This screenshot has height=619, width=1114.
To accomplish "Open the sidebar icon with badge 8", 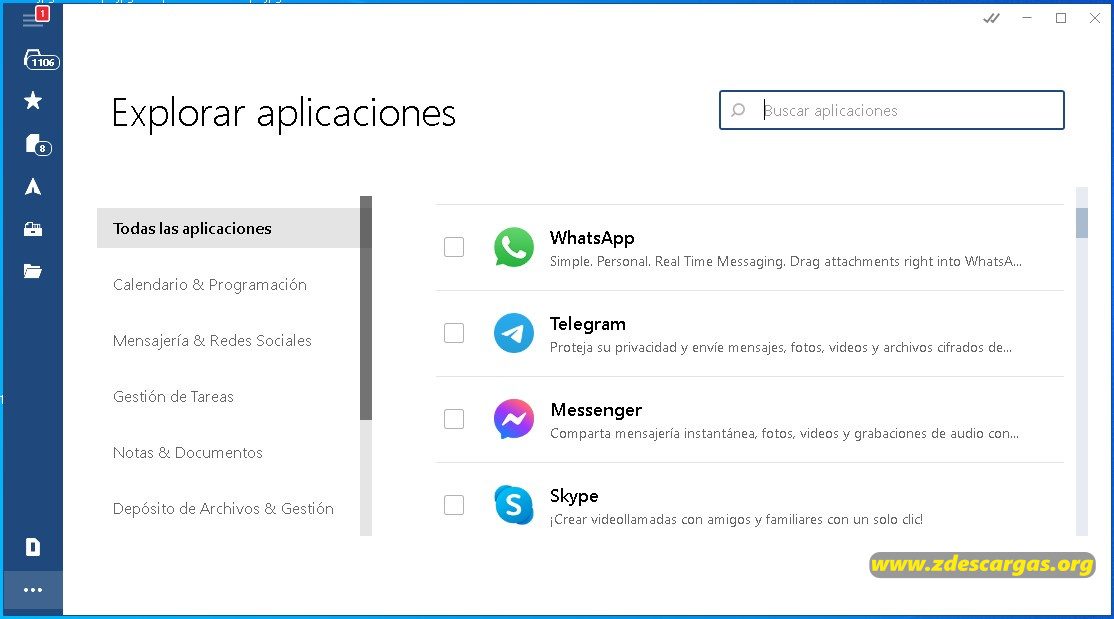I will point(38,144).
